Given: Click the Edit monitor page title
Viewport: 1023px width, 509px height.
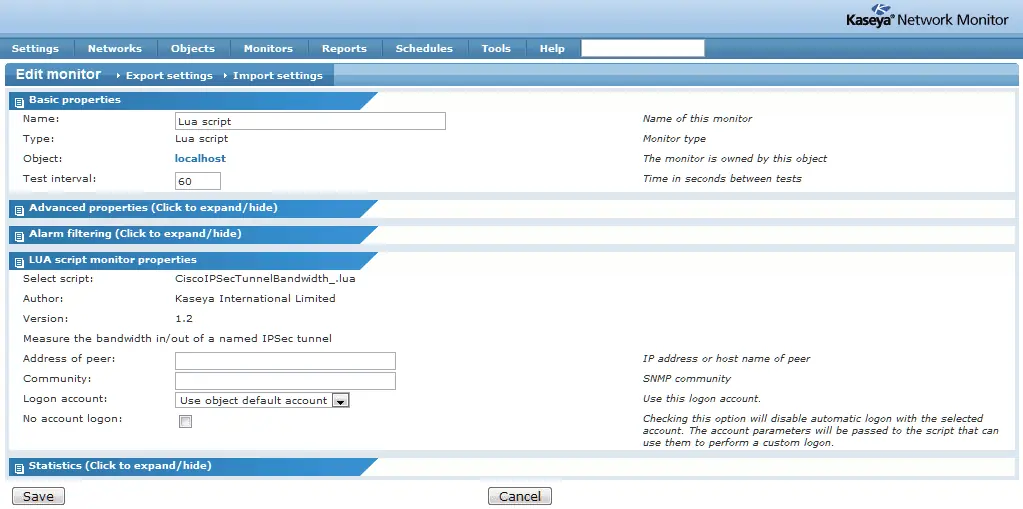Looking at the screenshot, I should [x=58, y=74].
